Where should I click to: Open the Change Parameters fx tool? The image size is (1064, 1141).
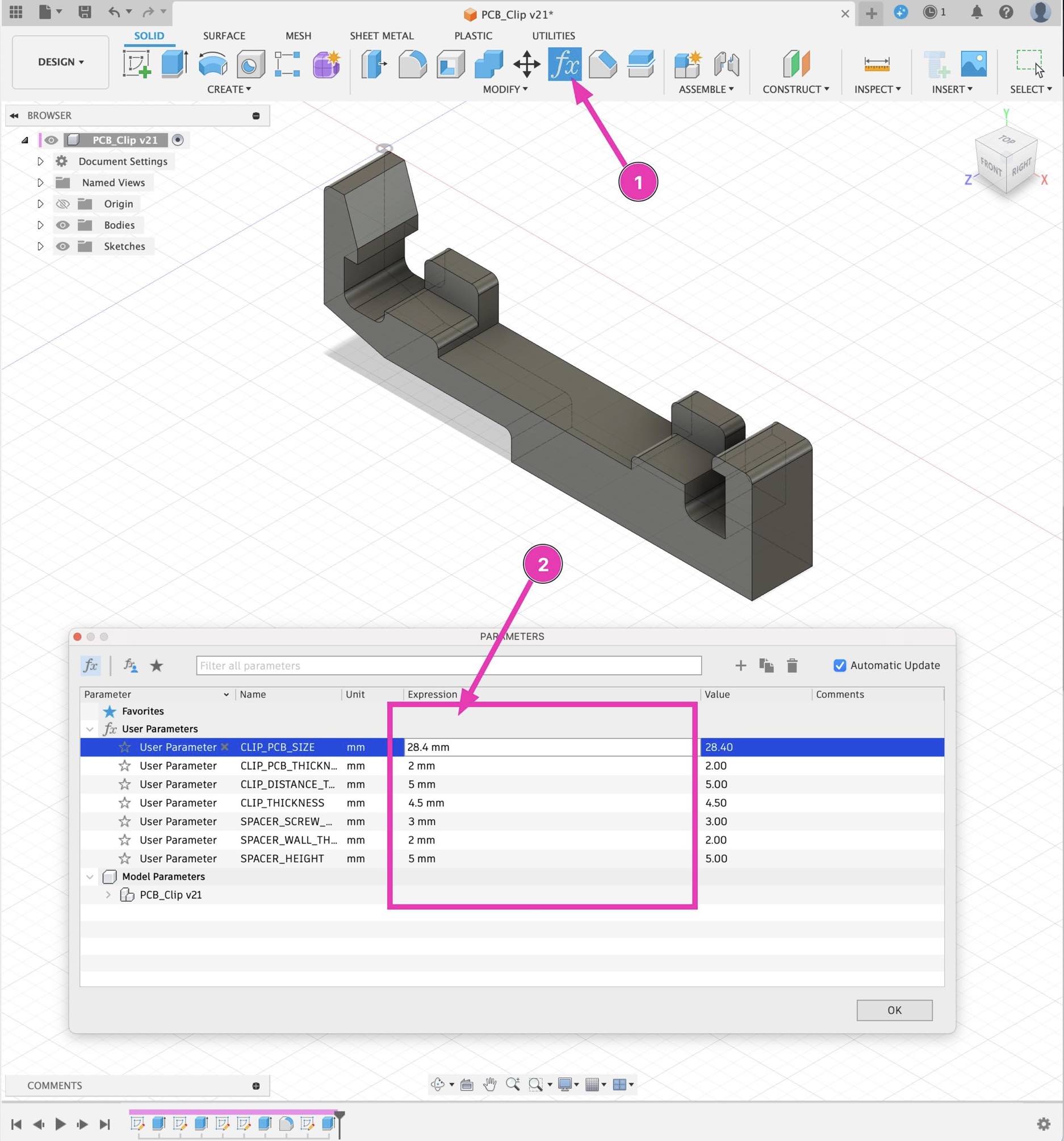tap(565, 64)
